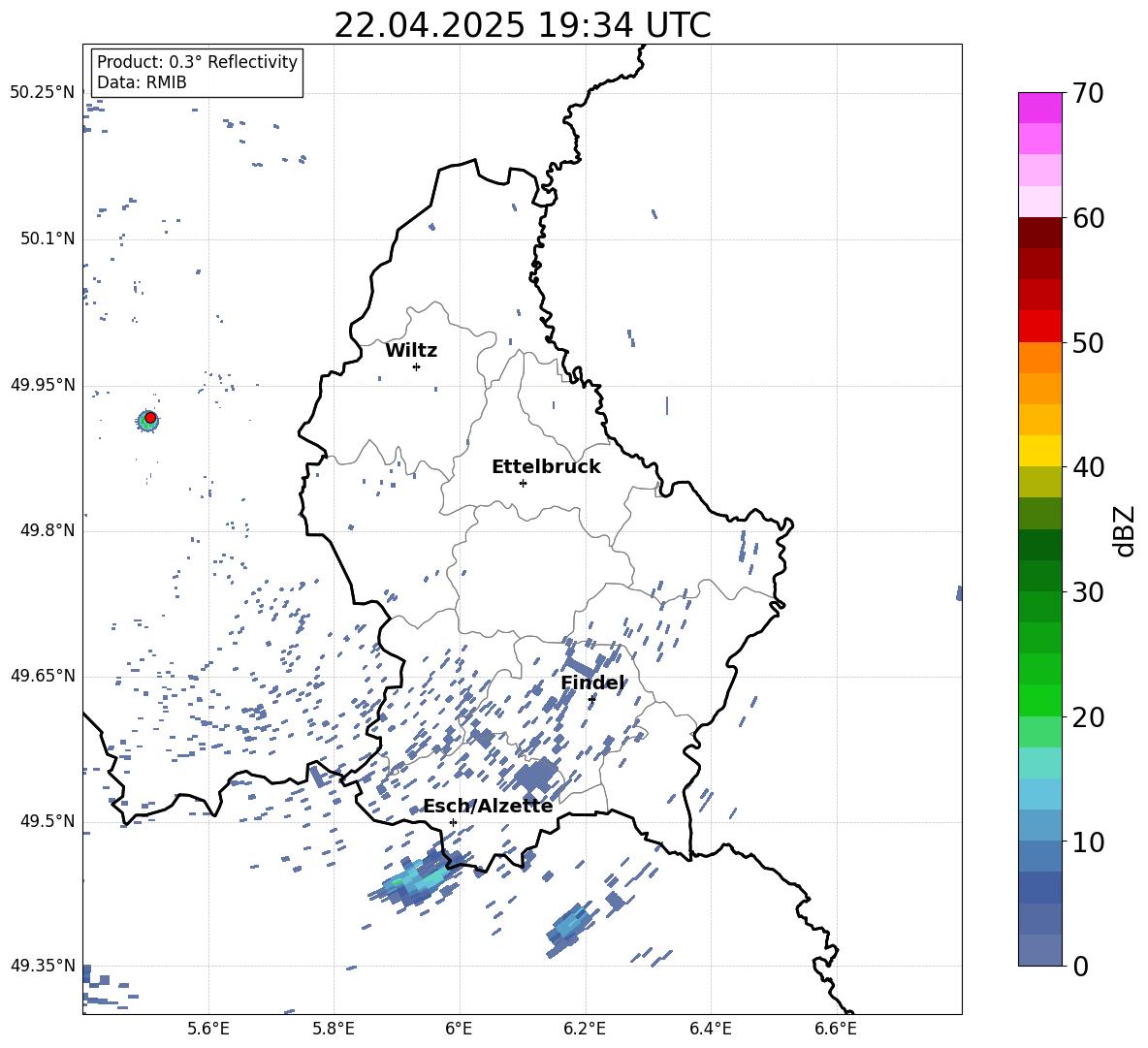The height and width of the screenshot is (1048, 1148).
Task: Click the Product: 0.3° Reflectivity text
Action: click(x=197, y=62)
